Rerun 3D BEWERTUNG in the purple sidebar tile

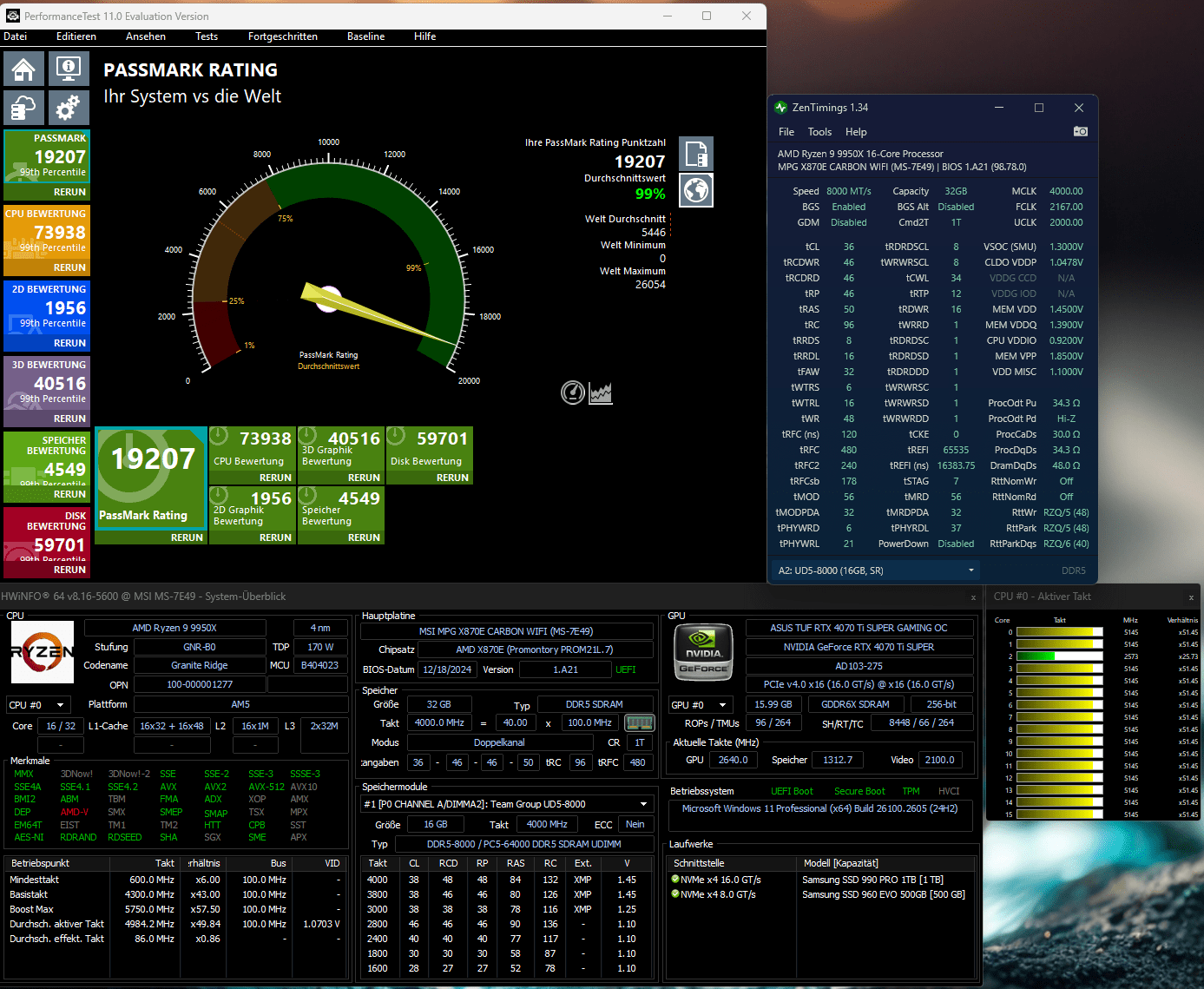[x=69, y=419]
